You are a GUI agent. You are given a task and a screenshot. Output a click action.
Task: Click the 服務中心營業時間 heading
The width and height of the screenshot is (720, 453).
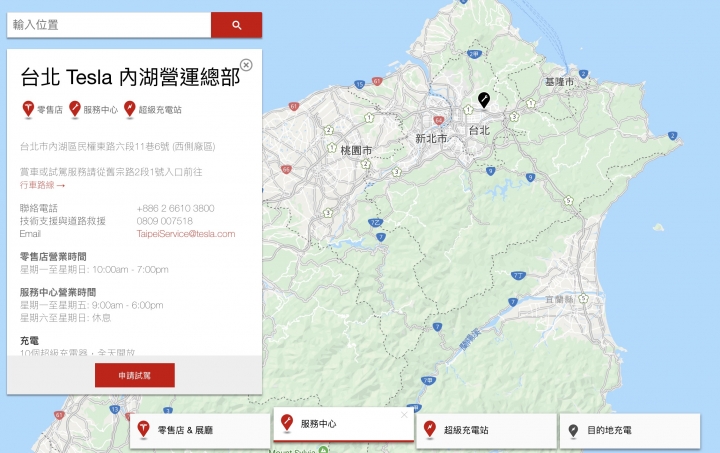pyautogui.click(x=58, y=292)
